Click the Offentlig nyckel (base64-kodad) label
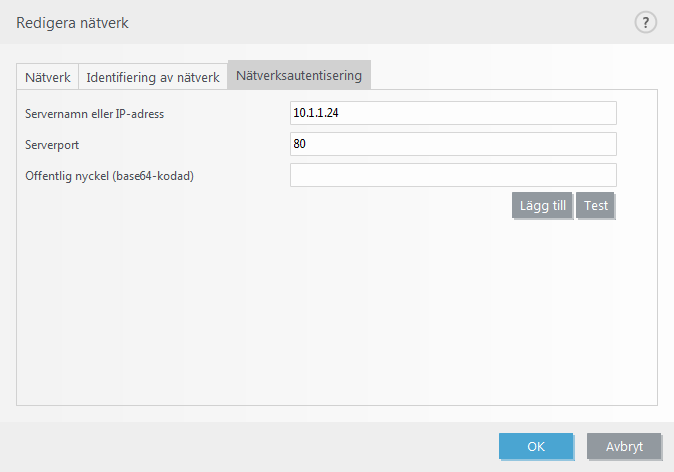674x472 pixels. pos(109,176)
